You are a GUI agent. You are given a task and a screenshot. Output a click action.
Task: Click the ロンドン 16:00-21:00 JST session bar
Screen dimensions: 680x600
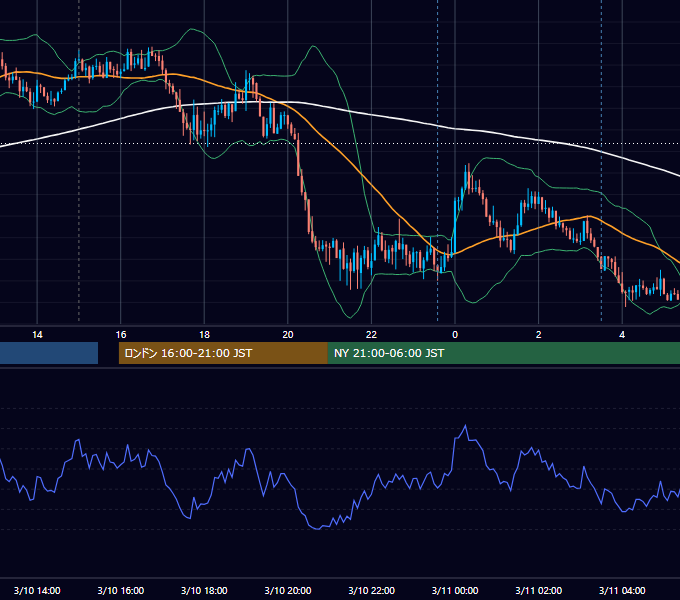[x=223, y=353]
